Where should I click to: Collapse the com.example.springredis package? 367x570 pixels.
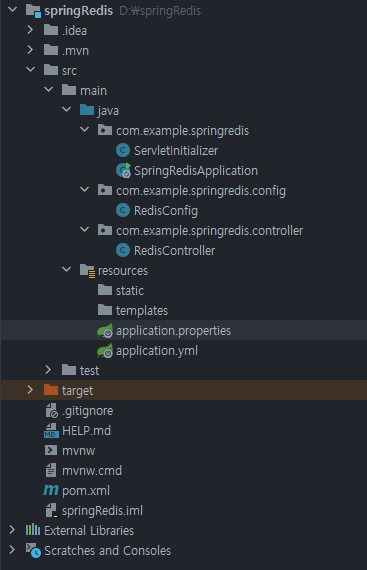coord(84,129)
